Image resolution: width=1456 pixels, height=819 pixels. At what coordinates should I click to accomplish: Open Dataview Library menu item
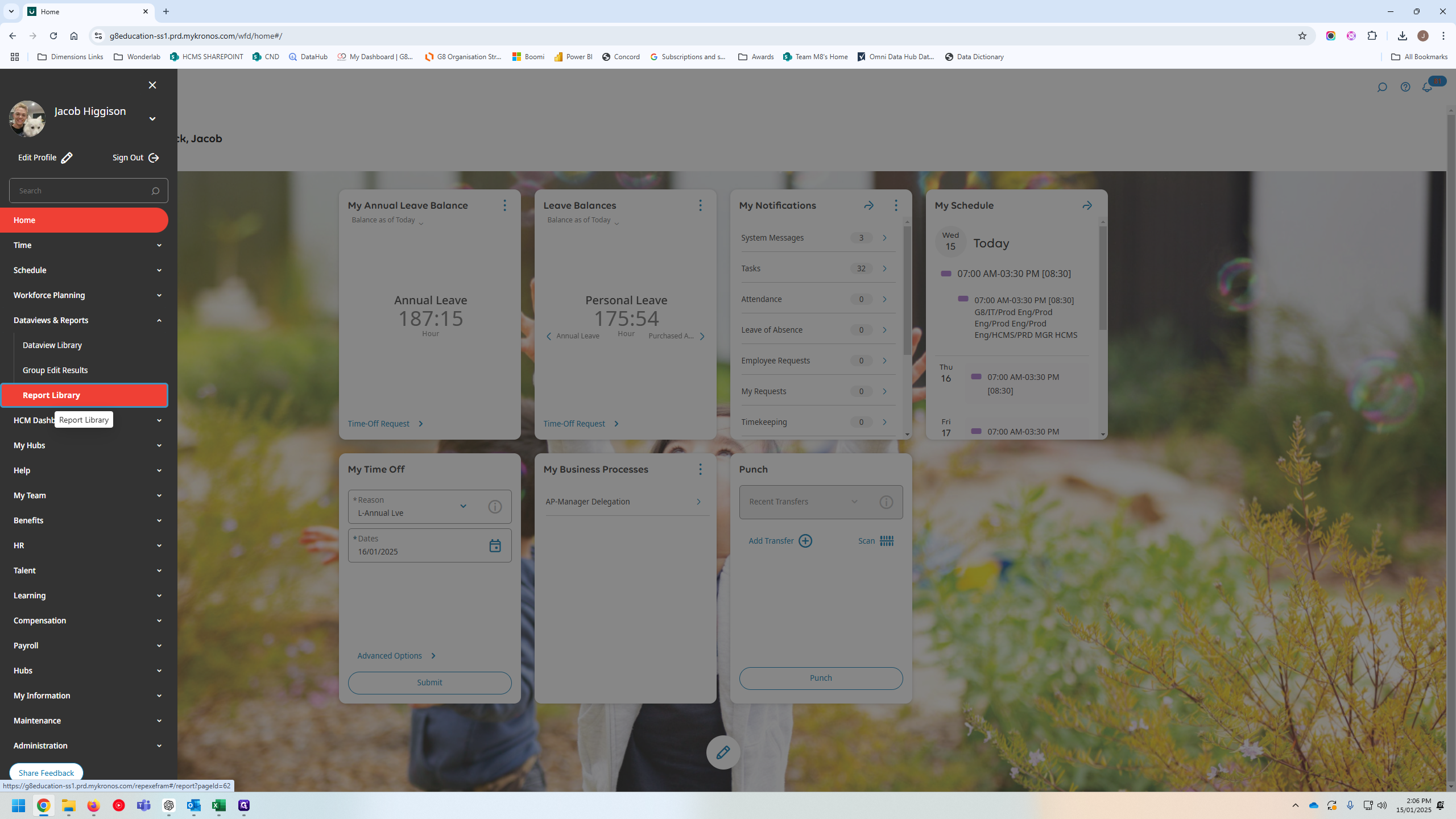(x=52, y=345)
